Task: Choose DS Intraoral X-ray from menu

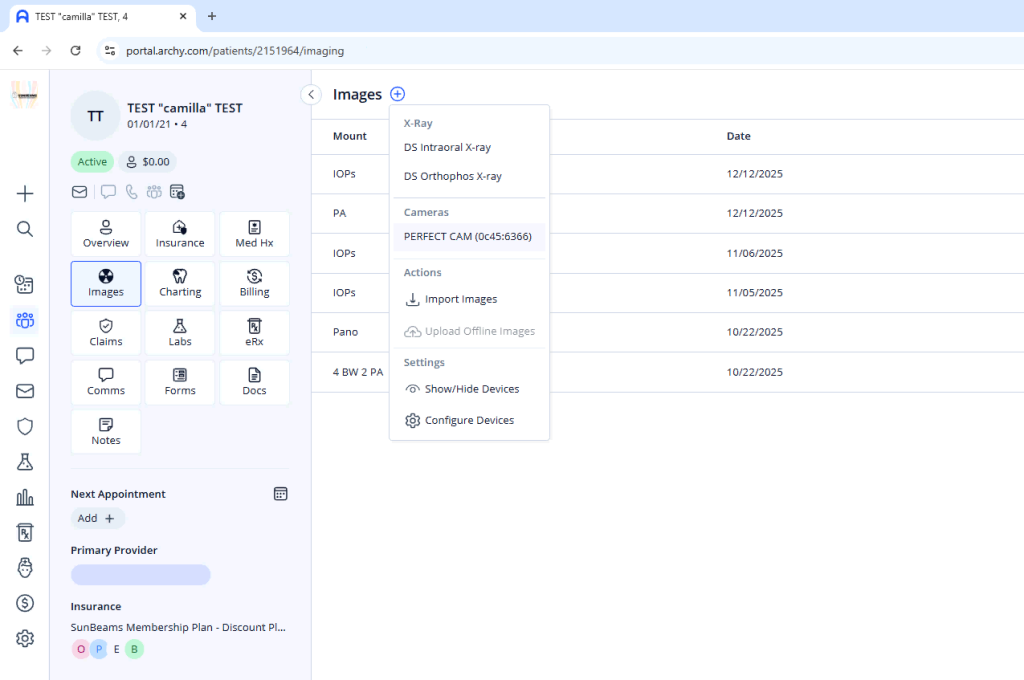Action: (x=447, y=147)
